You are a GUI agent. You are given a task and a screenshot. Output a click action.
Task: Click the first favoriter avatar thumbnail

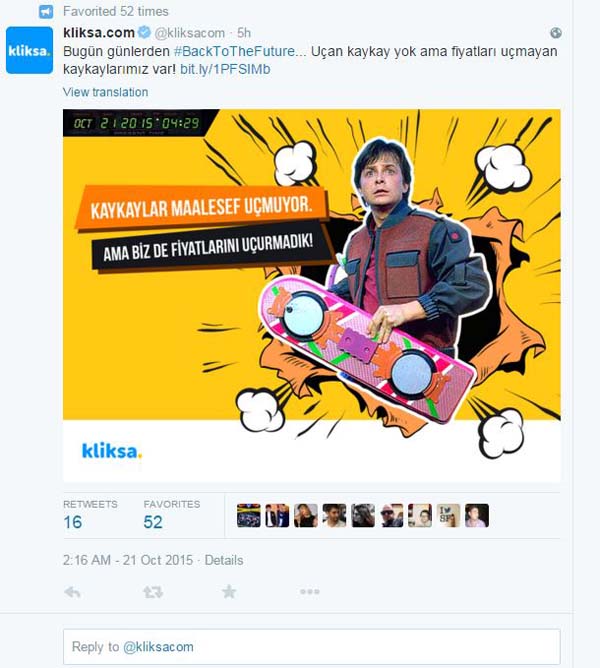tap(248, 515)
